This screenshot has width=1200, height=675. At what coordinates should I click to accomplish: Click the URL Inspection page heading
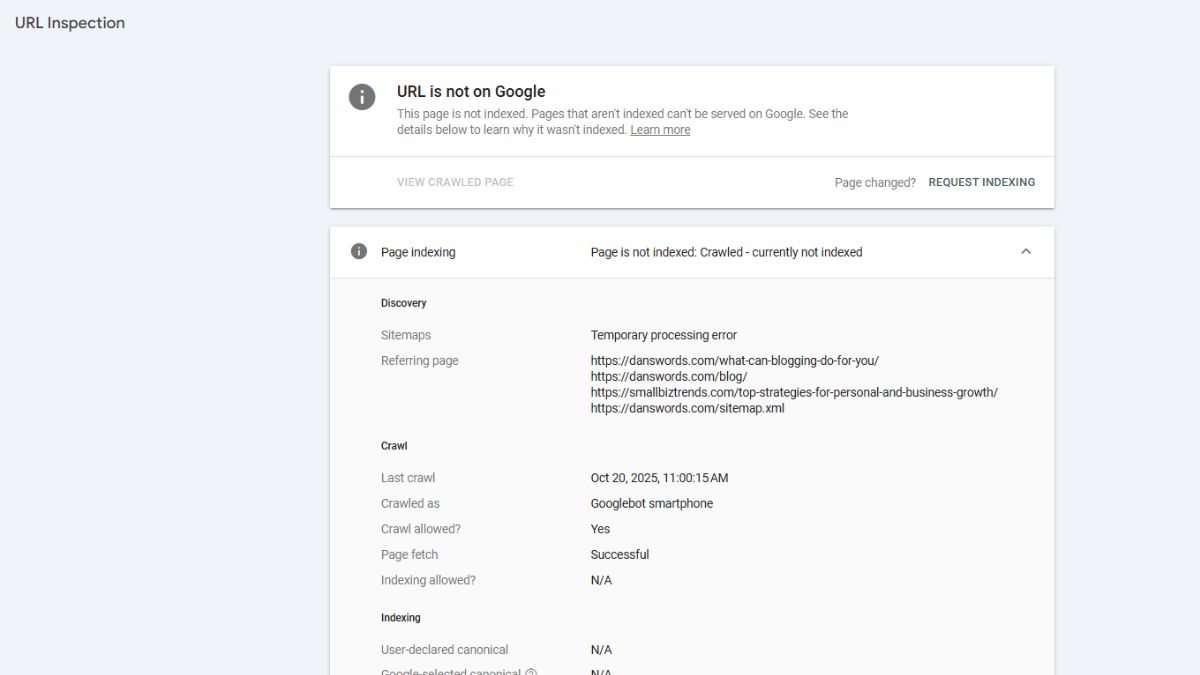[70, 23]
